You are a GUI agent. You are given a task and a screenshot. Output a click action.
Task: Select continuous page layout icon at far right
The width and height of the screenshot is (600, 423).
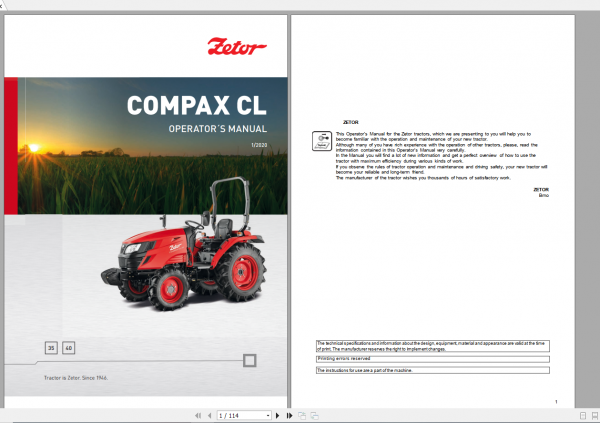coord(595,415)
